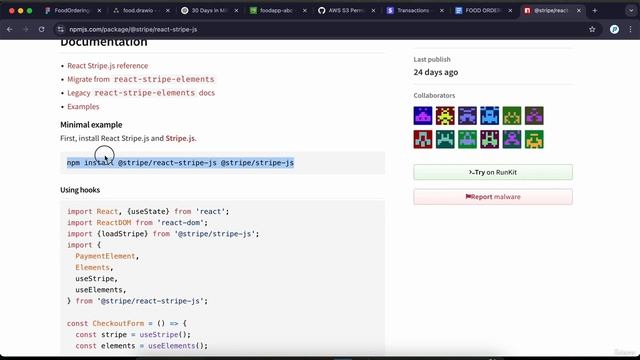Close the Transactions tab
This screenshot has height=360, width=640.
442,11
